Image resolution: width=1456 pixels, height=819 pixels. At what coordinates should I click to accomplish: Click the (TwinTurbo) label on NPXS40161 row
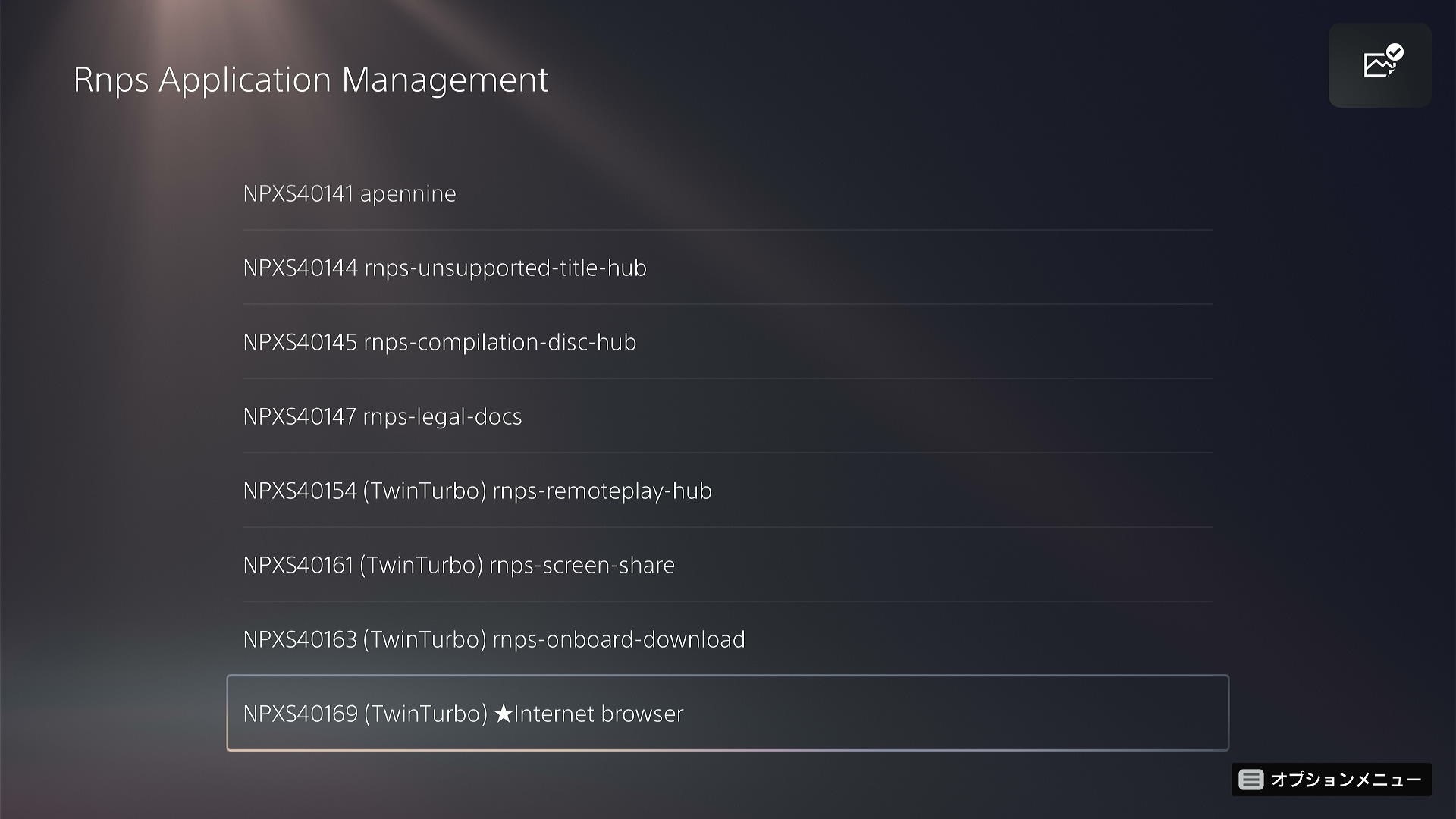422,565
